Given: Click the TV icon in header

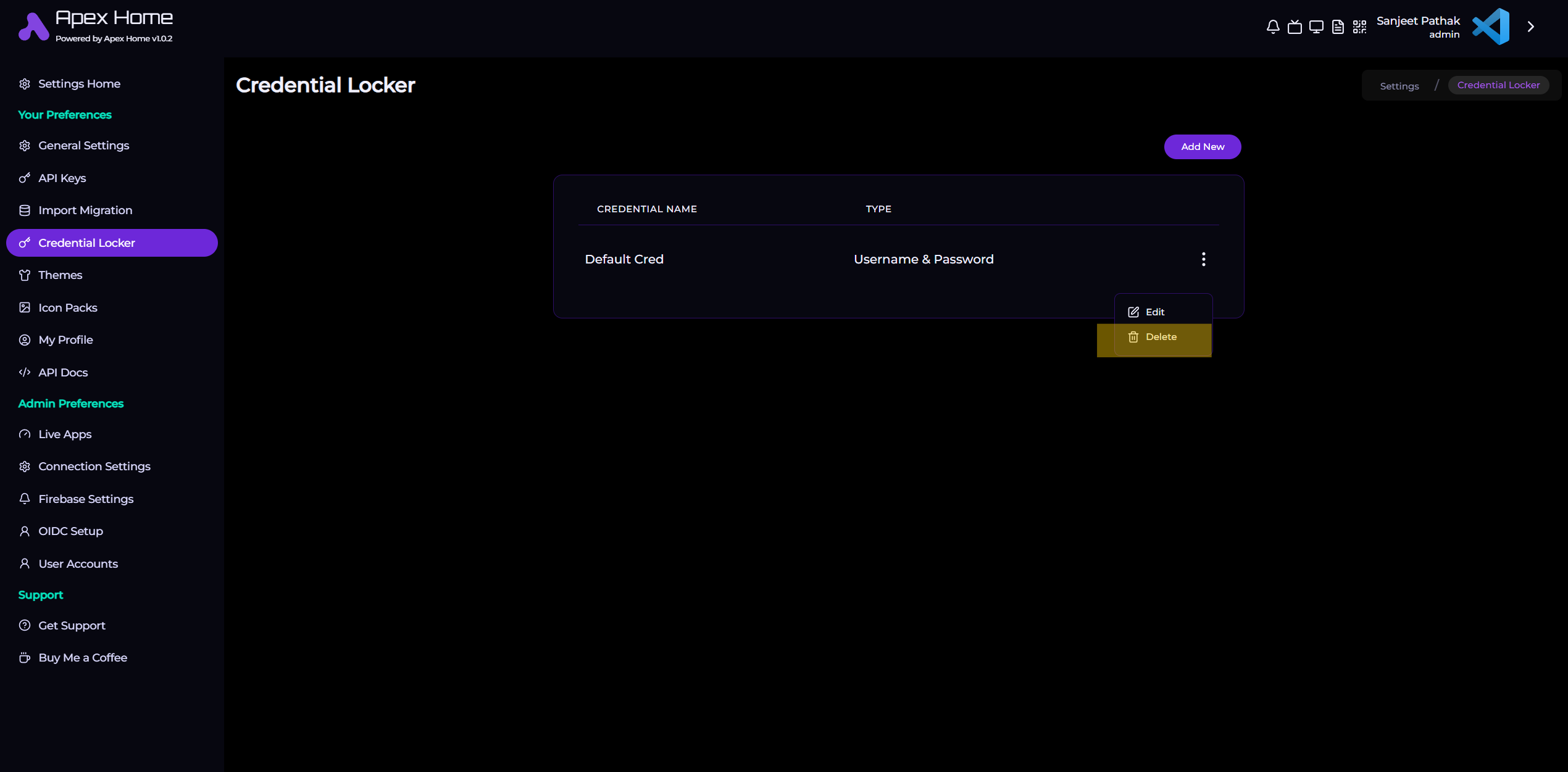Looking at the screenshot, I should coord(1295,27).
